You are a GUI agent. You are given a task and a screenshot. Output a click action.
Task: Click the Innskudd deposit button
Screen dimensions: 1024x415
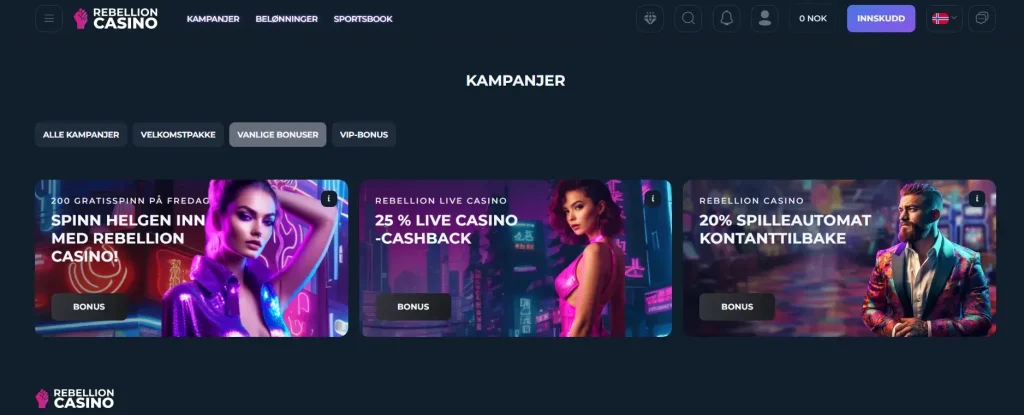881,18
